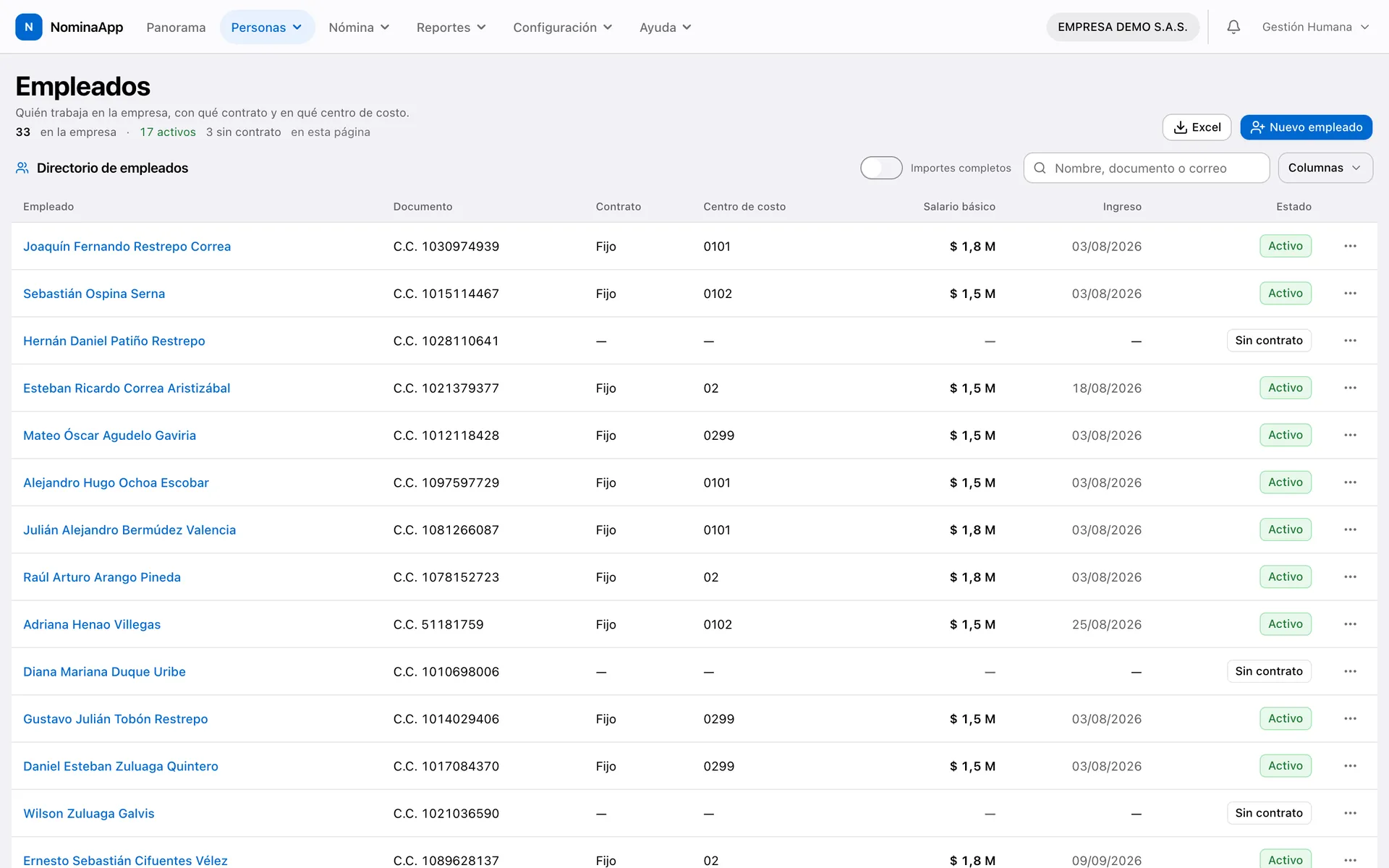Open row actions for Diana Mariana Duque Uribe
Image resolution: width=1389 pixels, height=868 pixels.
coord(1350,671)
